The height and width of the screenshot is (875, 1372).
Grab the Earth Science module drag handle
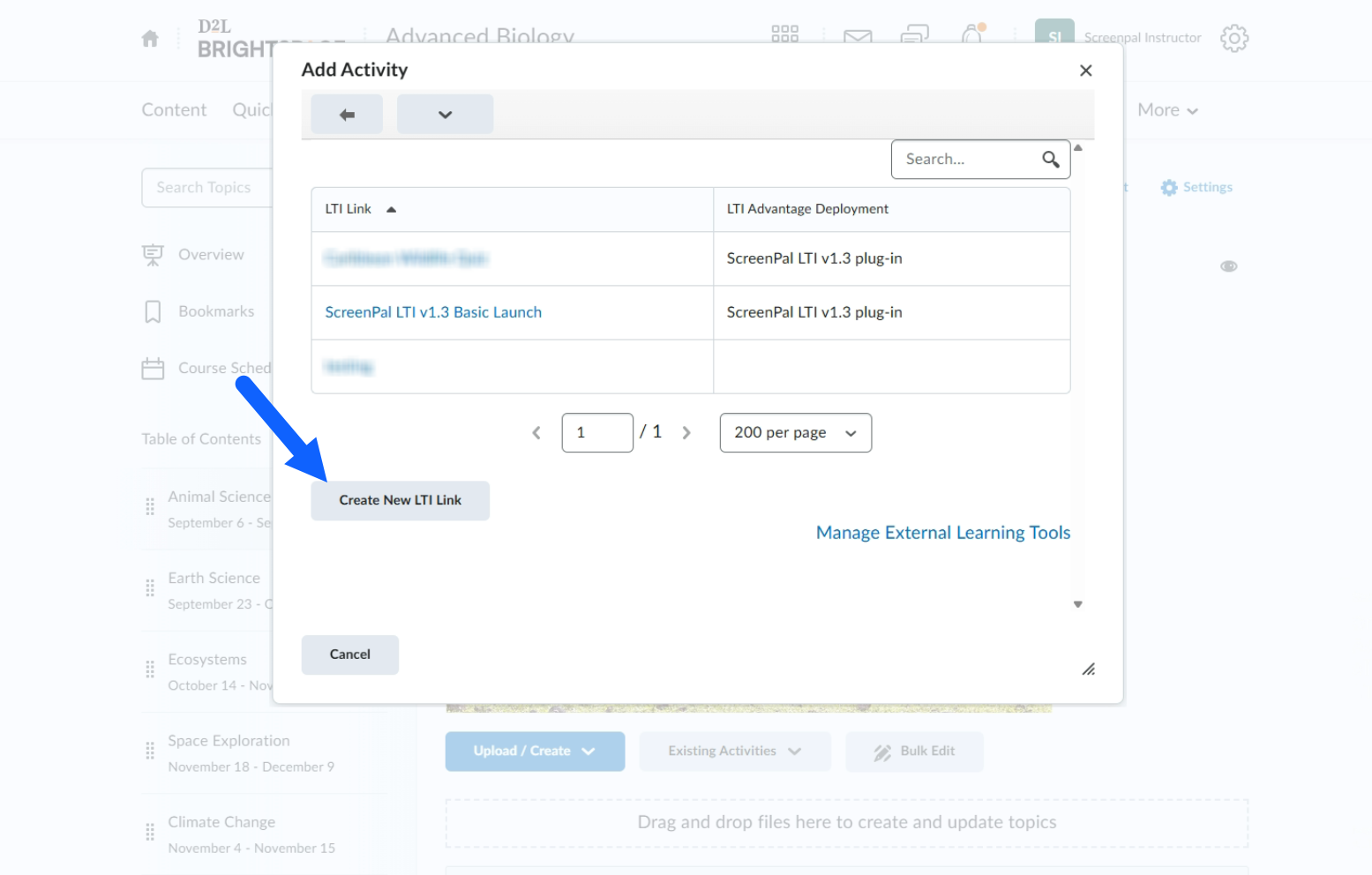point(150,588)
